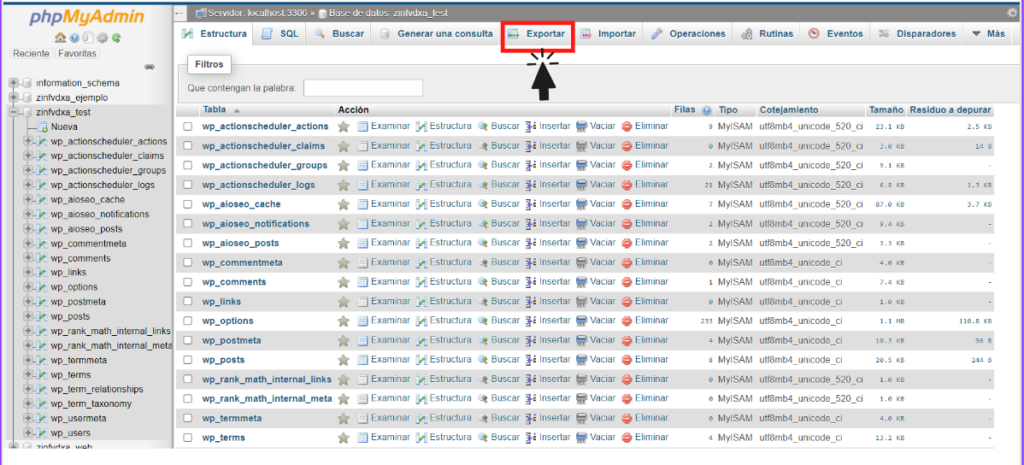Open the Exportar tab
Image resolution: width=1024 pixels, height=465 pixels.
pyautogui.click(x=537, y=34)
